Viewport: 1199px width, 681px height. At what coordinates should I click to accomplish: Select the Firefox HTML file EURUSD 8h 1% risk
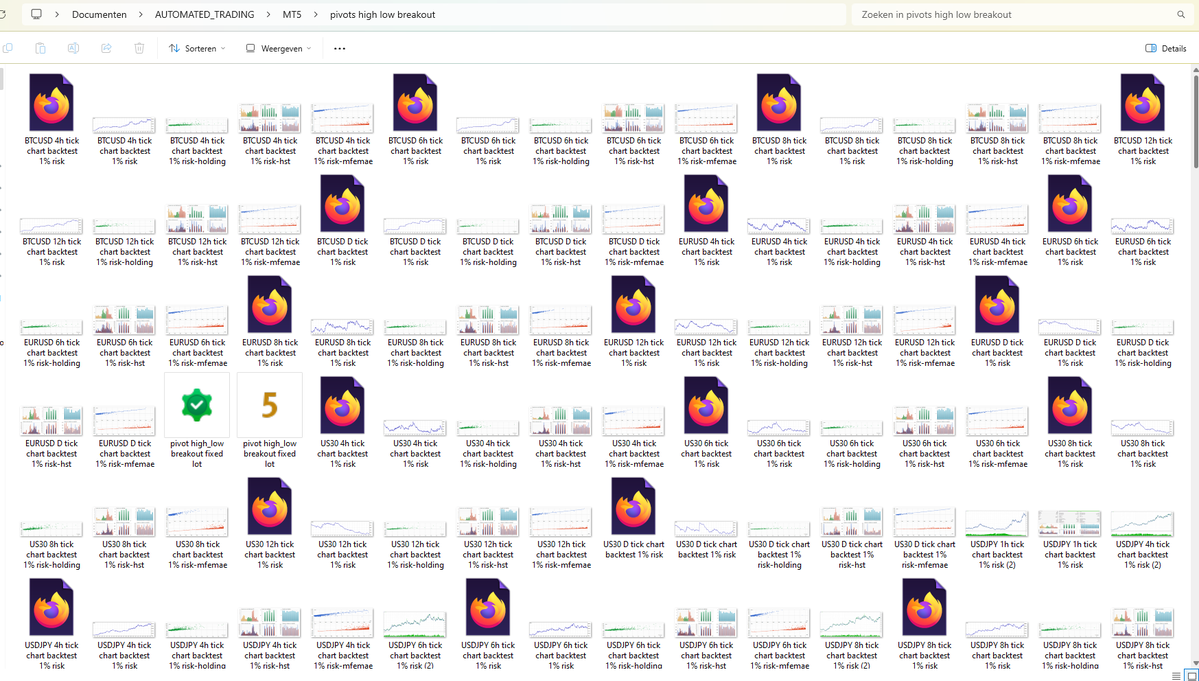[x=270, y=304]
